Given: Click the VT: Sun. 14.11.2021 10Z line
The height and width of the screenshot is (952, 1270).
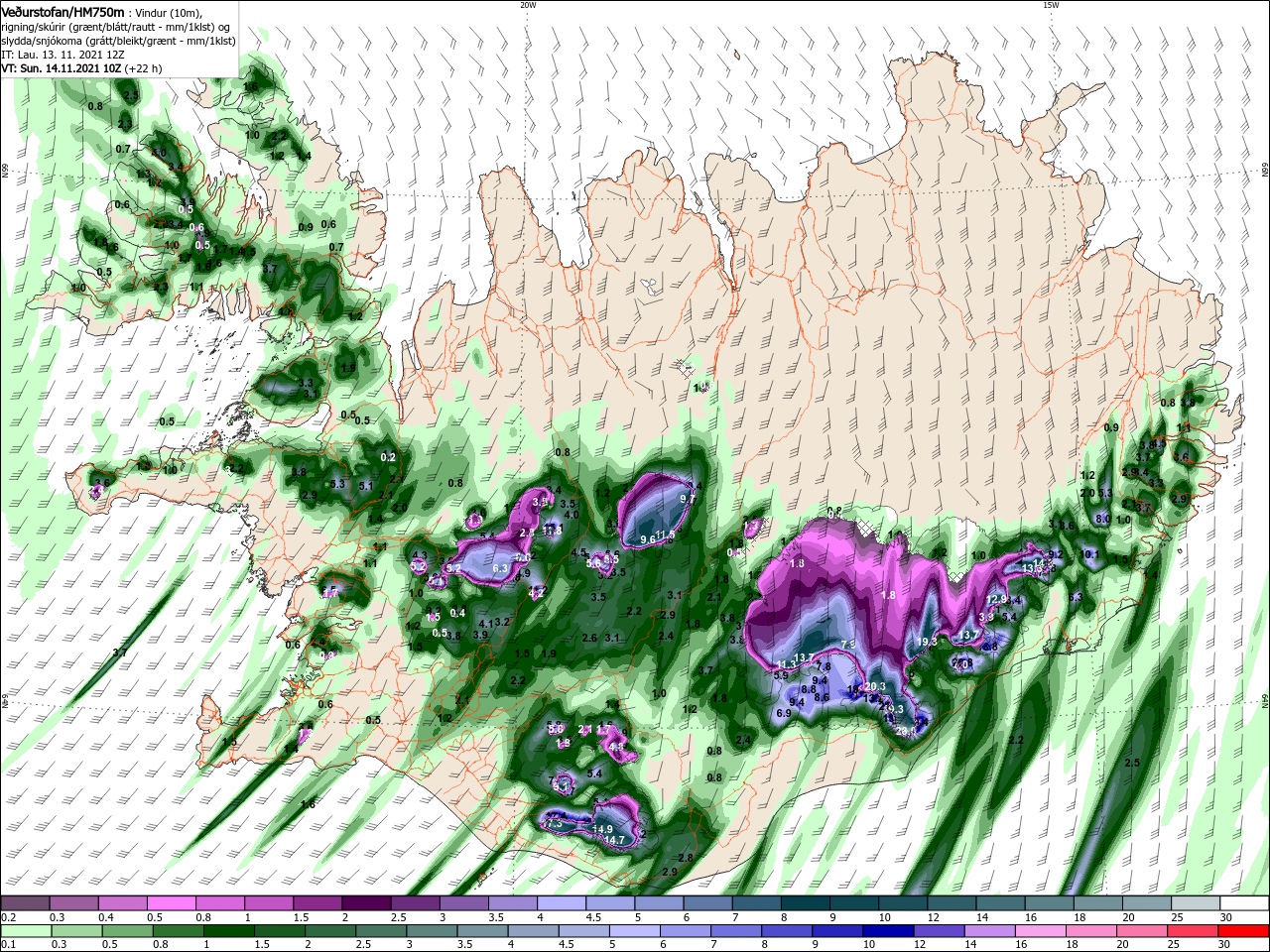Looking at the screenshot, I should (63, 68).
